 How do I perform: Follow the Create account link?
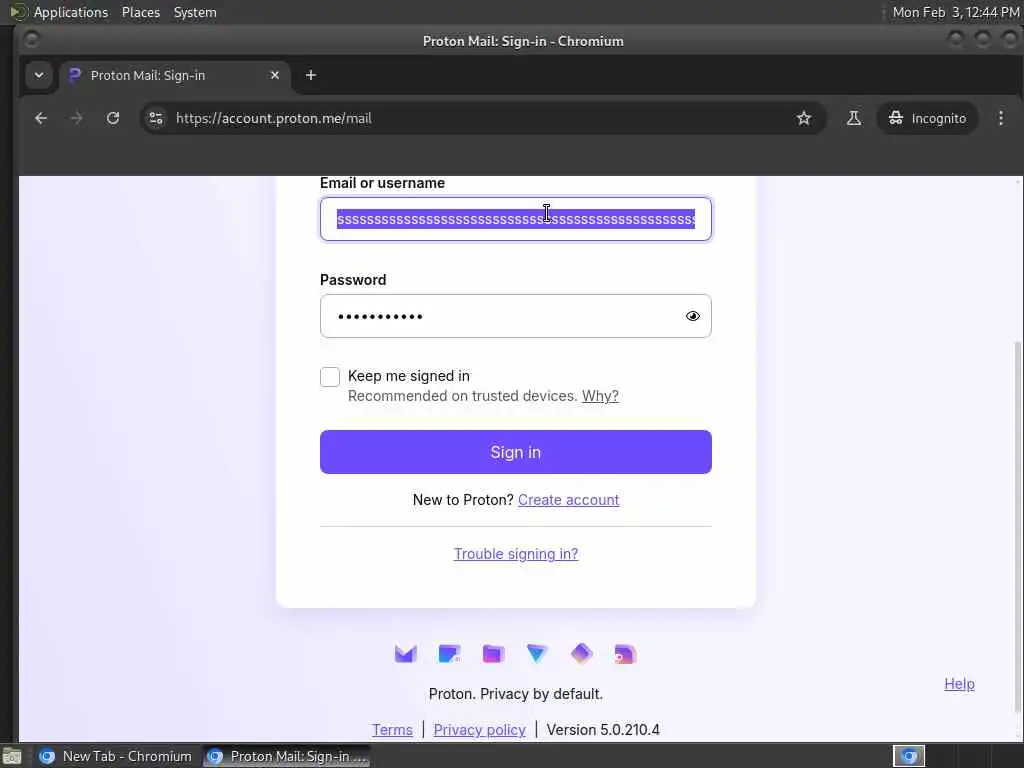pos(568,500)
